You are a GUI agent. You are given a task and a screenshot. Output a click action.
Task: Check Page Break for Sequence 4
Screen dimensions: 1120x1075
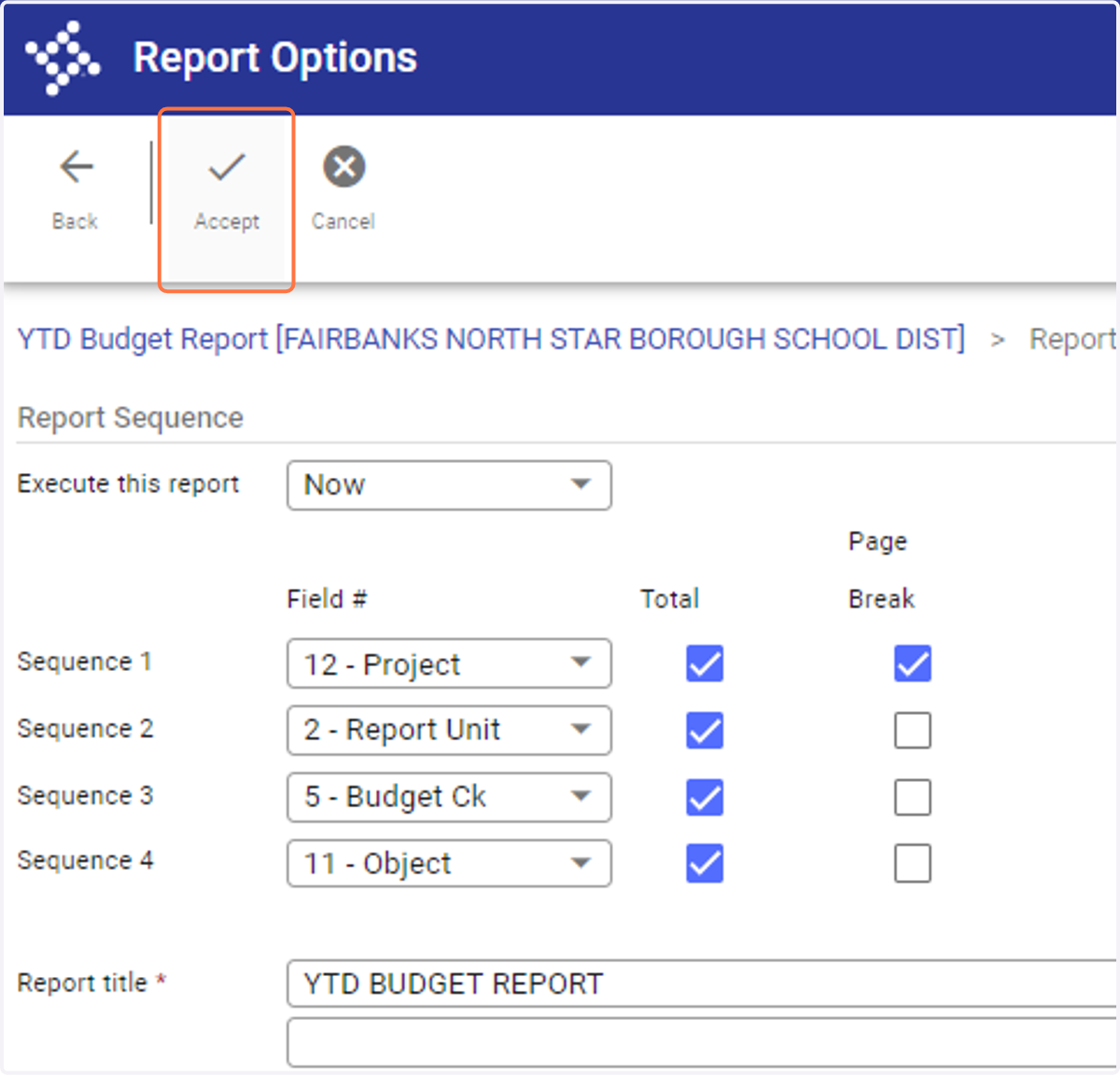pyautogui.click(x=913, y=864)
